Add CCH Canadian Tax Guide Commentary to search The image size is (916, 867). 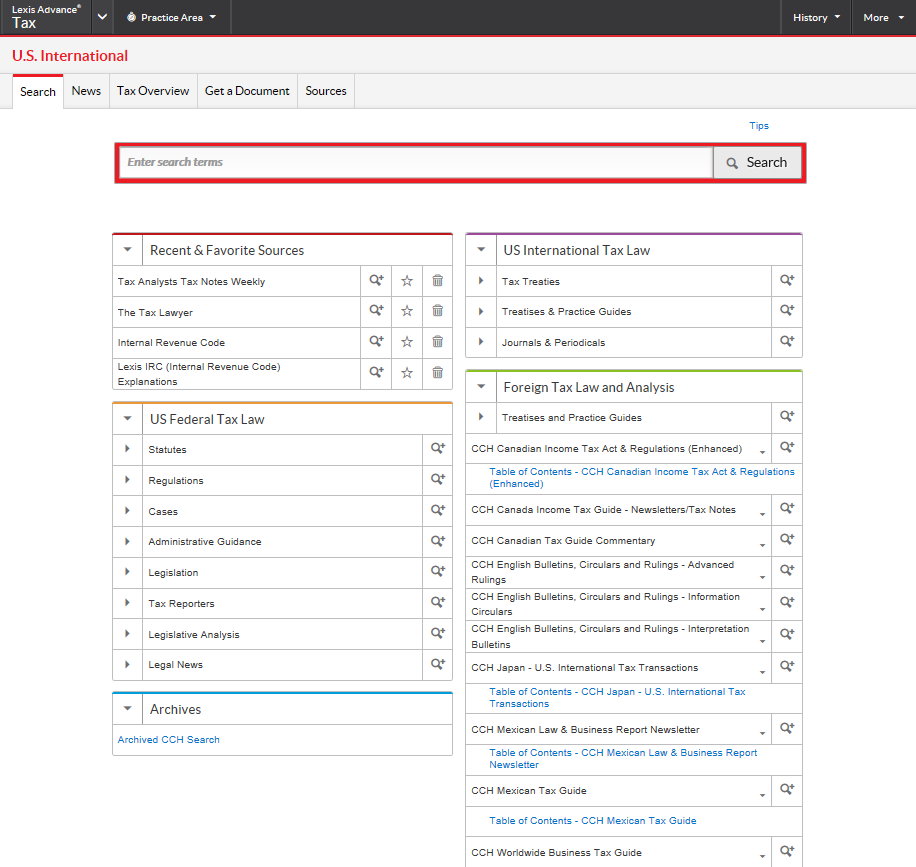787,539
